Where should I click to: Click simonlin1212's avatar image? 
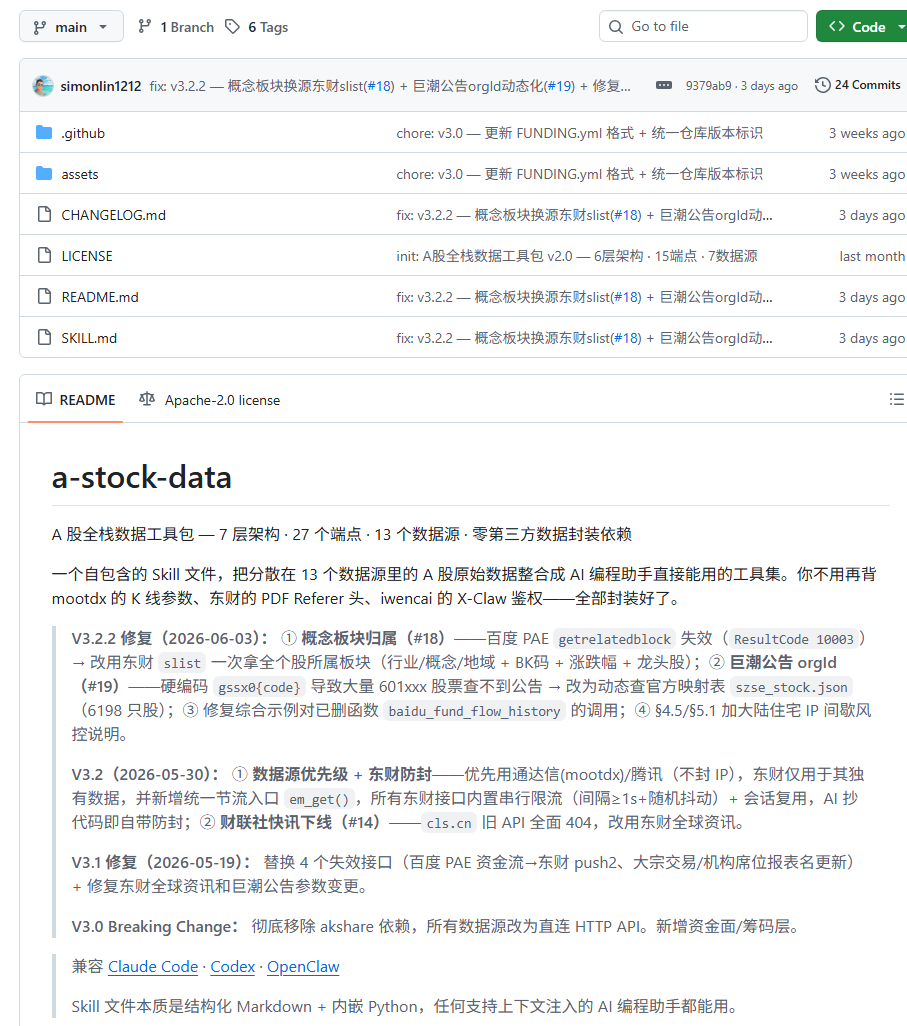(x=43, y=86)
